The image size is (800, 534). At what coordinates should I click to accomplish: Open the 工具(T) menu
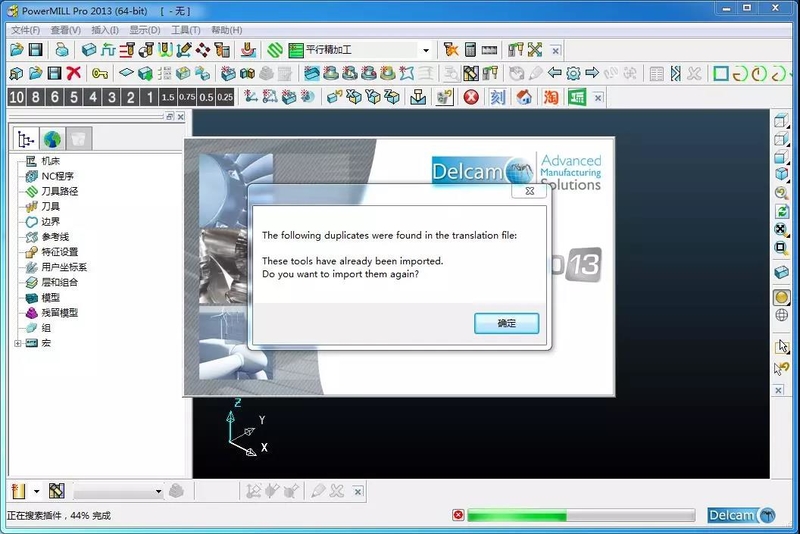click(185, 30)
